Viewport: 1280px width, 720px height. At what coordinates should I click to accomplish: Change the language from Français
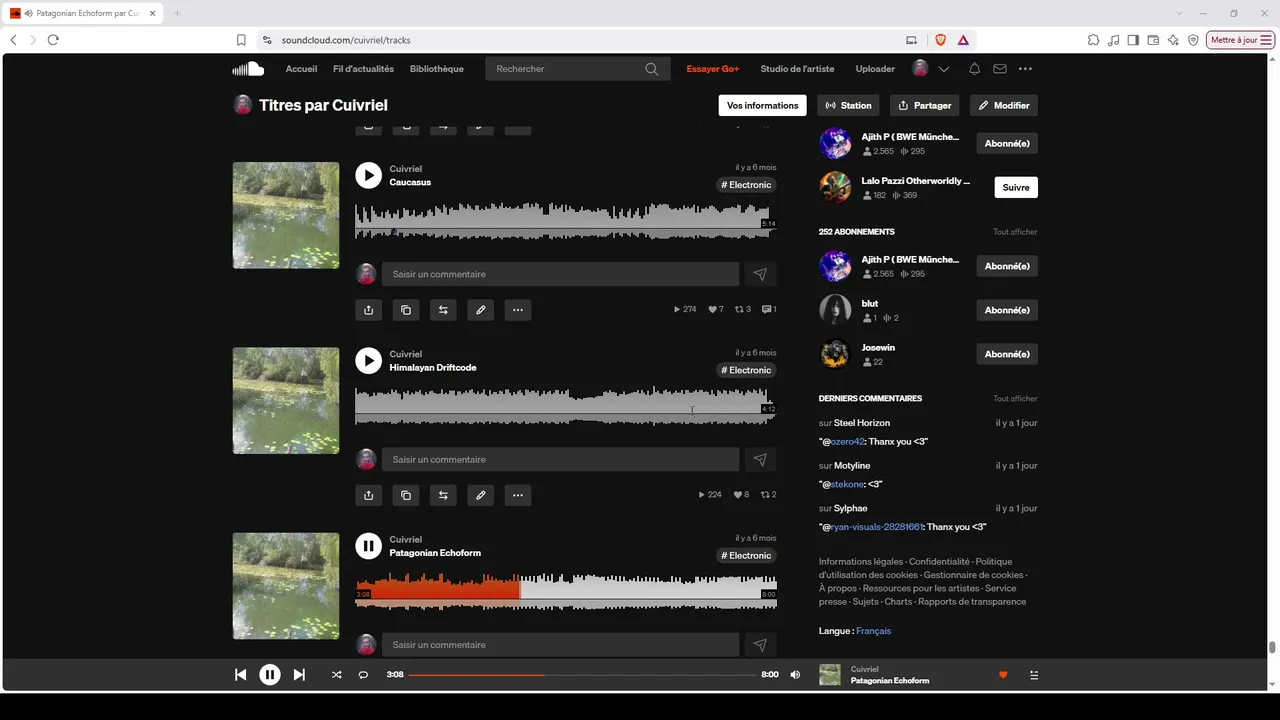[873, 631]
